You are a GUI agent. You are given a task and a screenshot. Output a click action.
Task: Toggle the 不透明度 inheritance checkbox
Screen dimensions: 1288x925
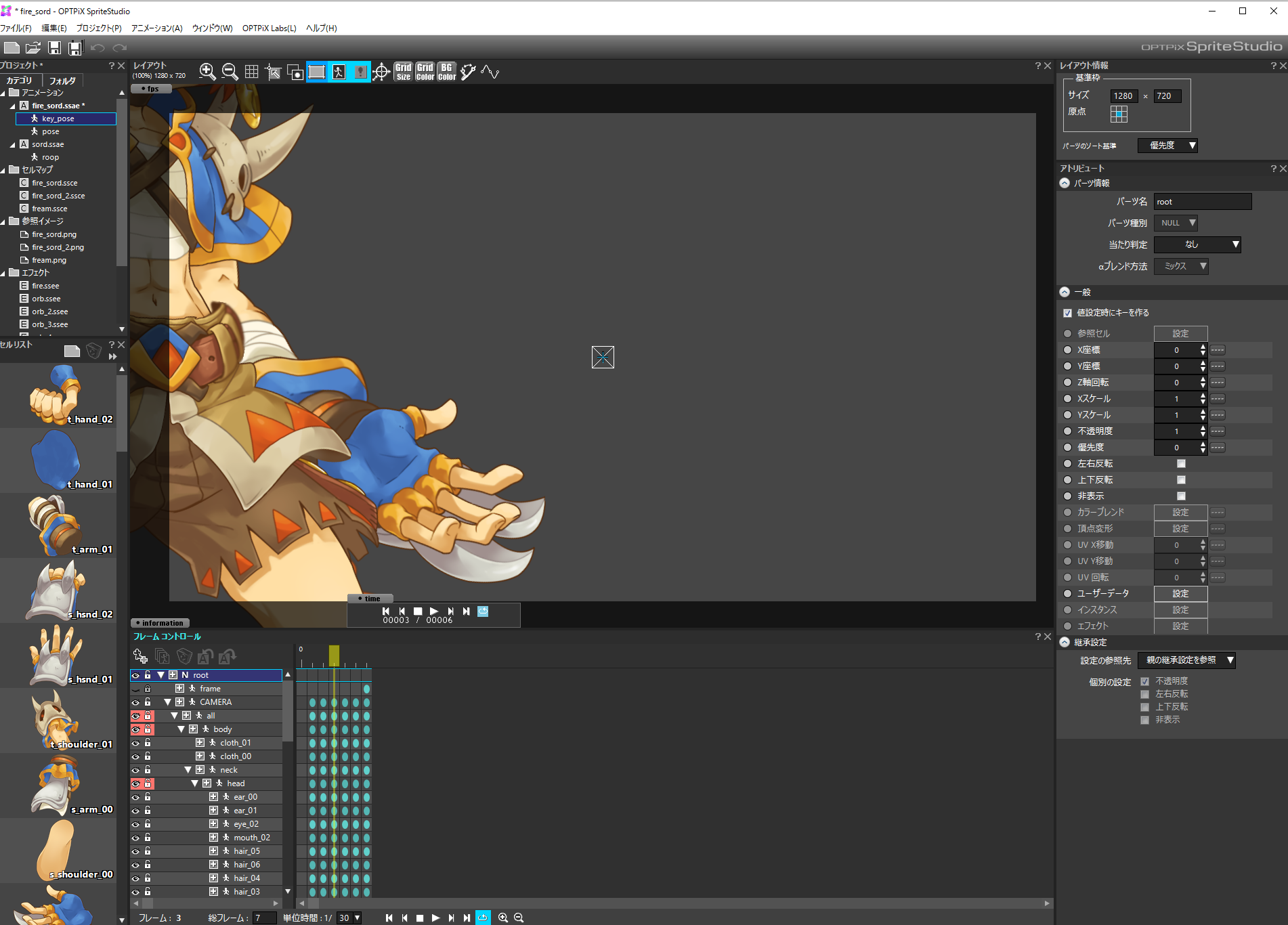pos(1144,681)
